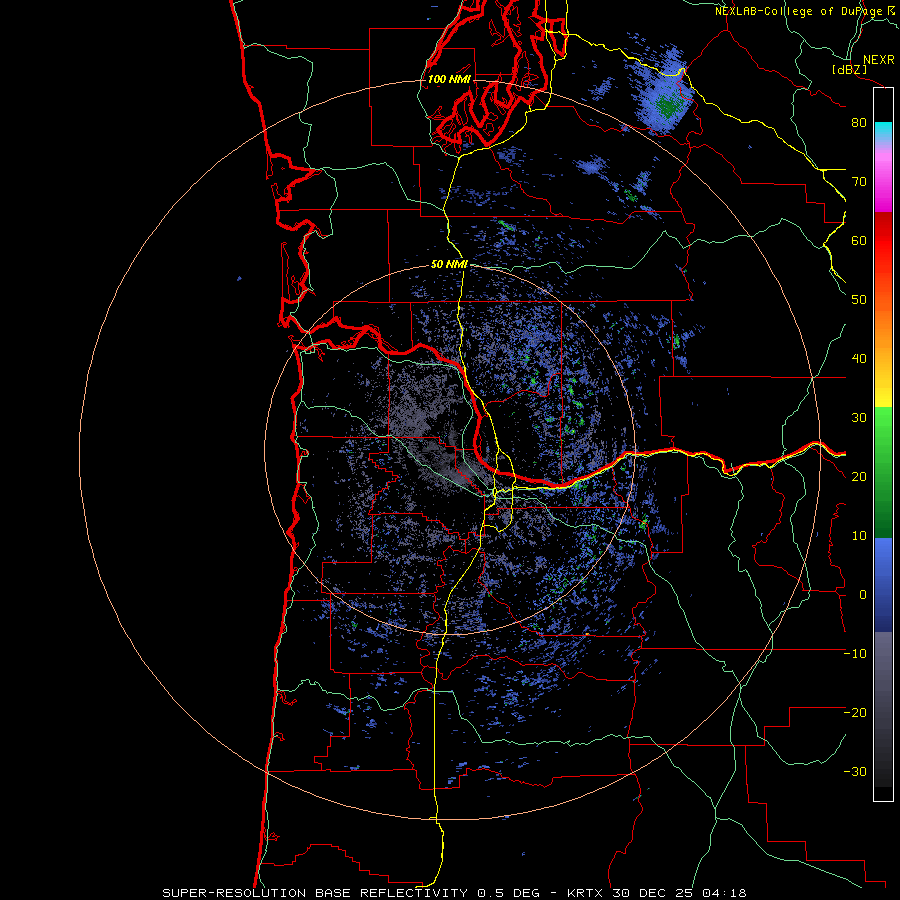Image resolution: width=900 pixels, height=900 pixels.
Task: Click the 30 dBZ scale value
Action: (859, 418)
